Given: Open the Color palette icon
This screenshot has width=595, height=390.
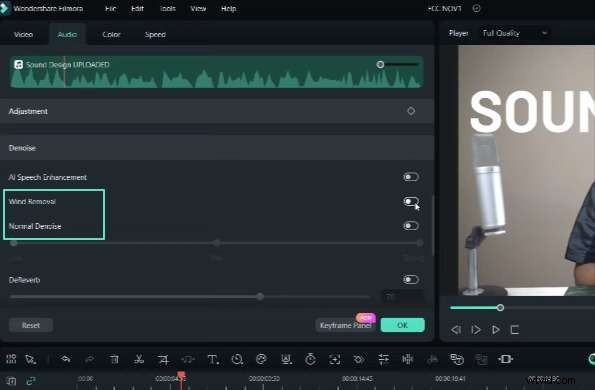Looking at the screenshot, I should pos(261,359).
